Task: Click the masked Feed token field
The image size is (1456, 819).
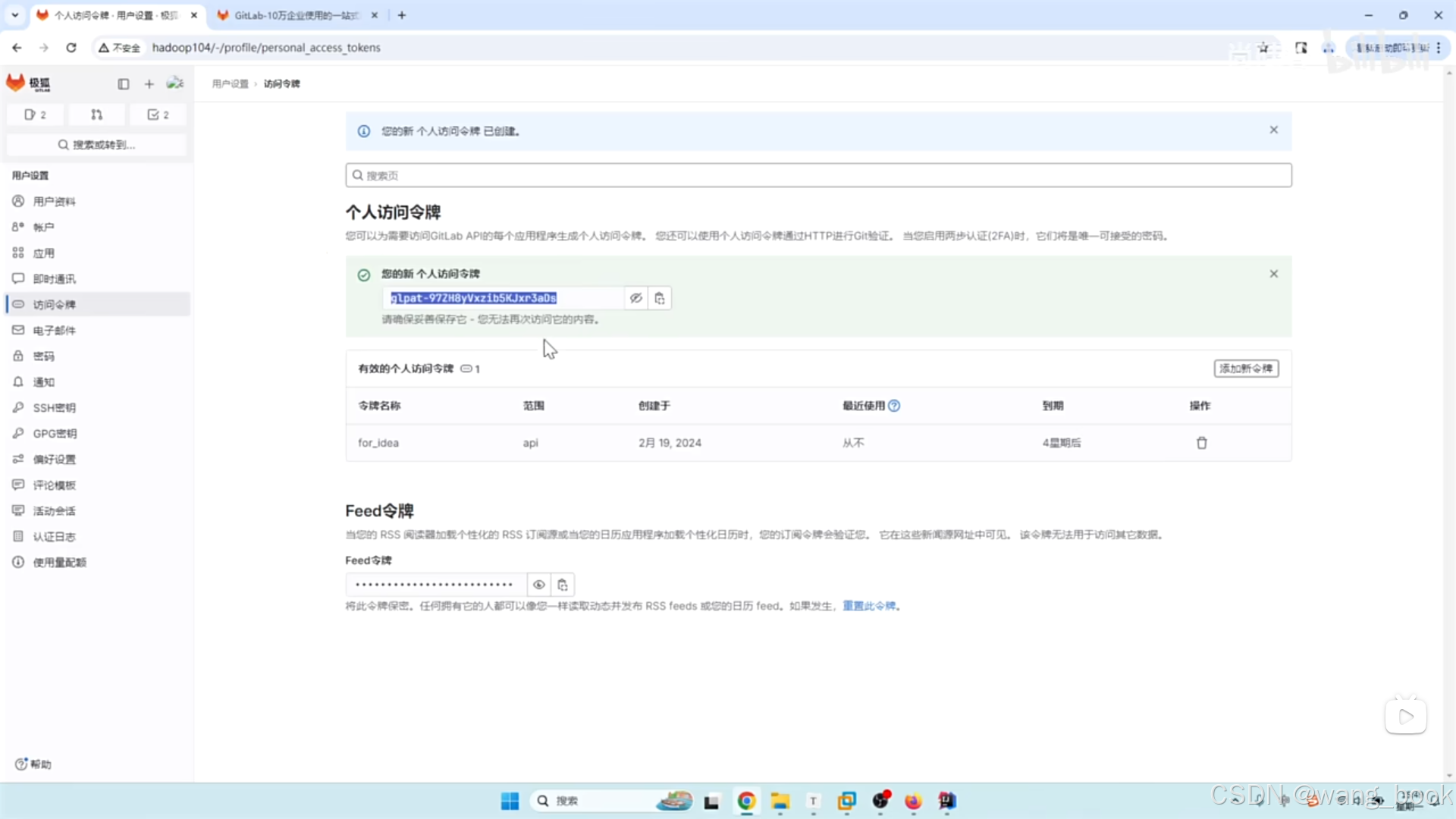Action: (x=436, y=585)
